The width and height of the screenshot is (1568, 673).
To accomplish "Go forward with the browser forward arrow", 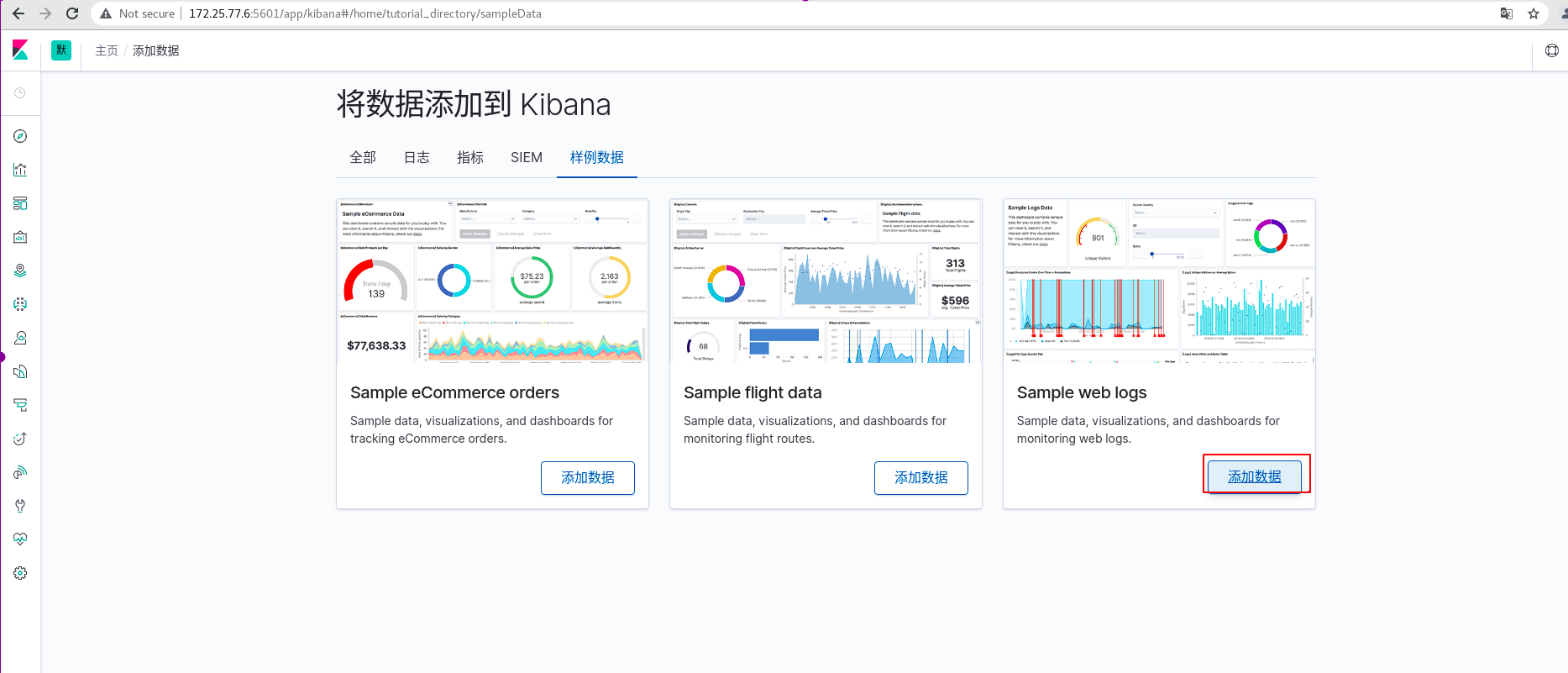I will pyautogui.click(x=45, y=13).
